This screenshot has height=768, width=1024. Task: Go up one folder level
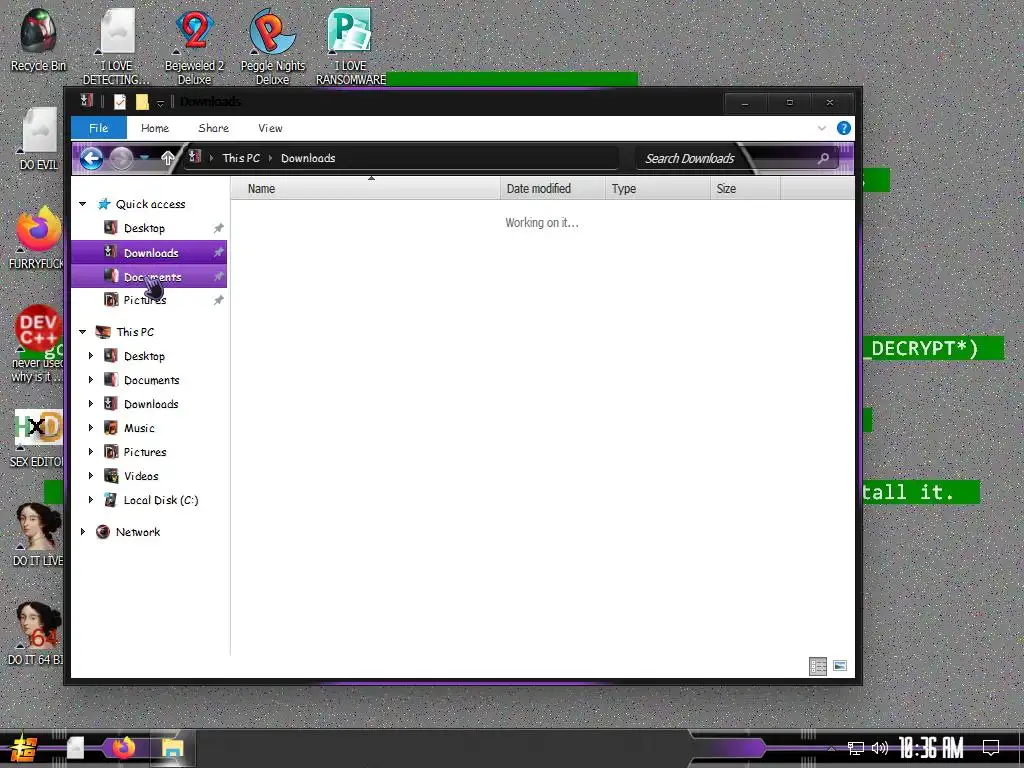168,158
